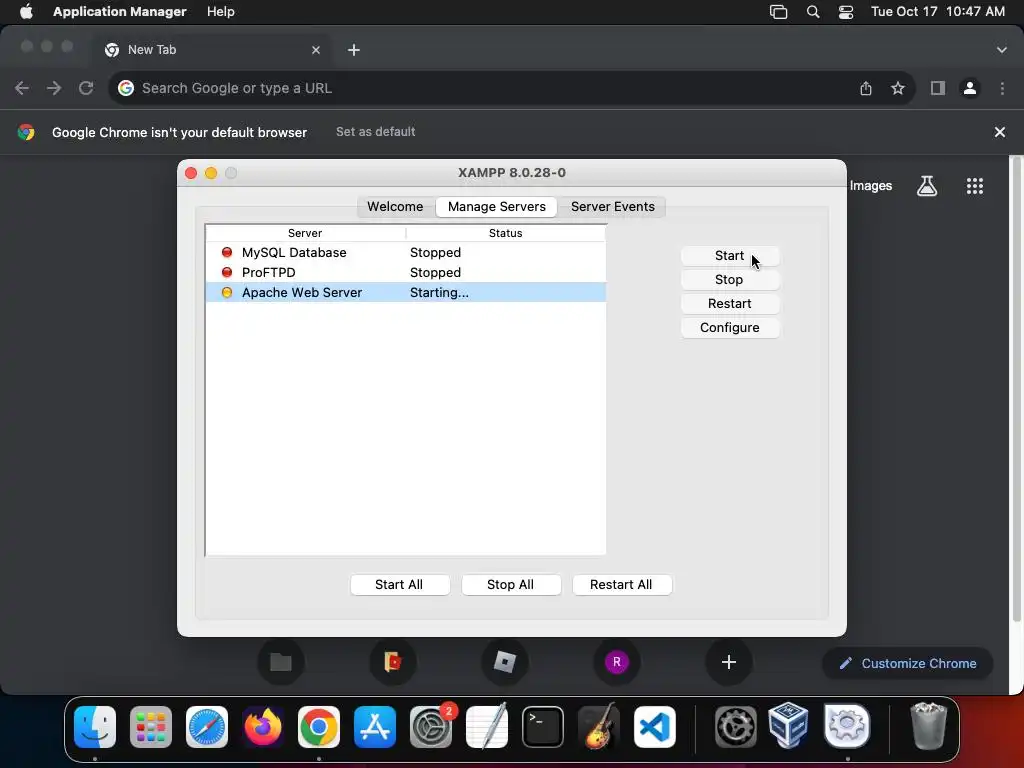Close the New Tab tab
Image resolution: width=1024 pixels, height=768 pixels.
click(x=316, y=50)
